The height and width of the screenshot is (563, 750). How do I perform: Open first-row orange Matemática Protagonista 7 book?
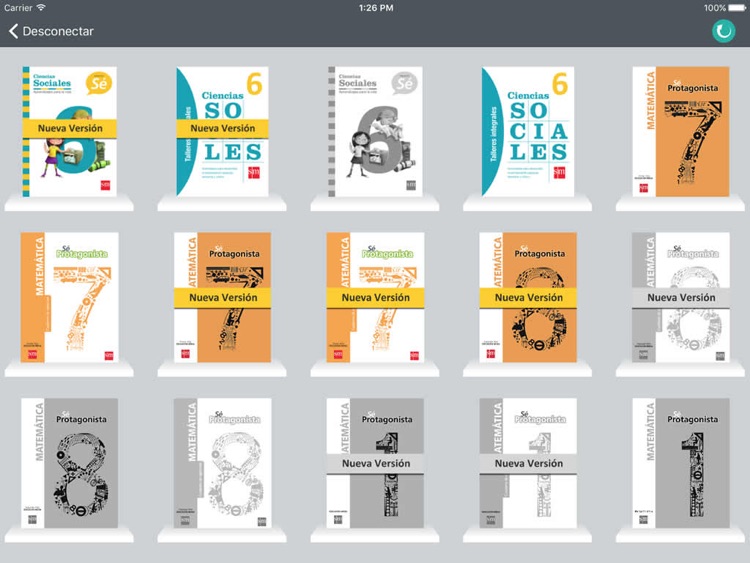tap(681, 132)
